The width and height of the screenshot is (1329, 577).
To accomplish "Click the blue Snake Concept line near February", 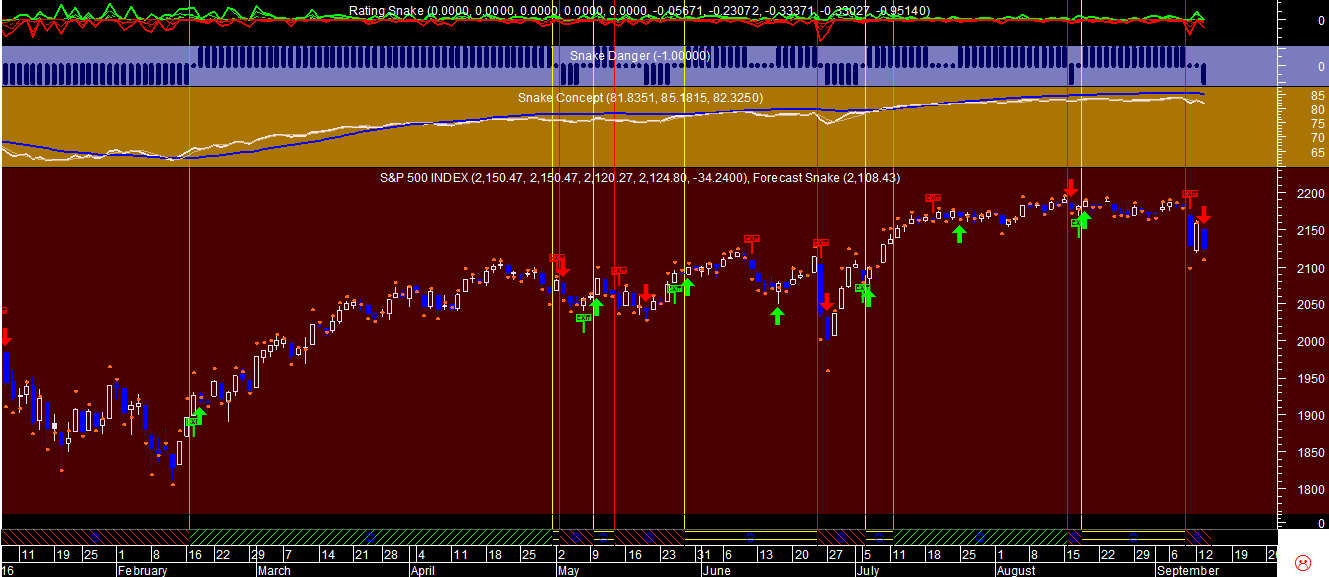I will coord(141,158).
